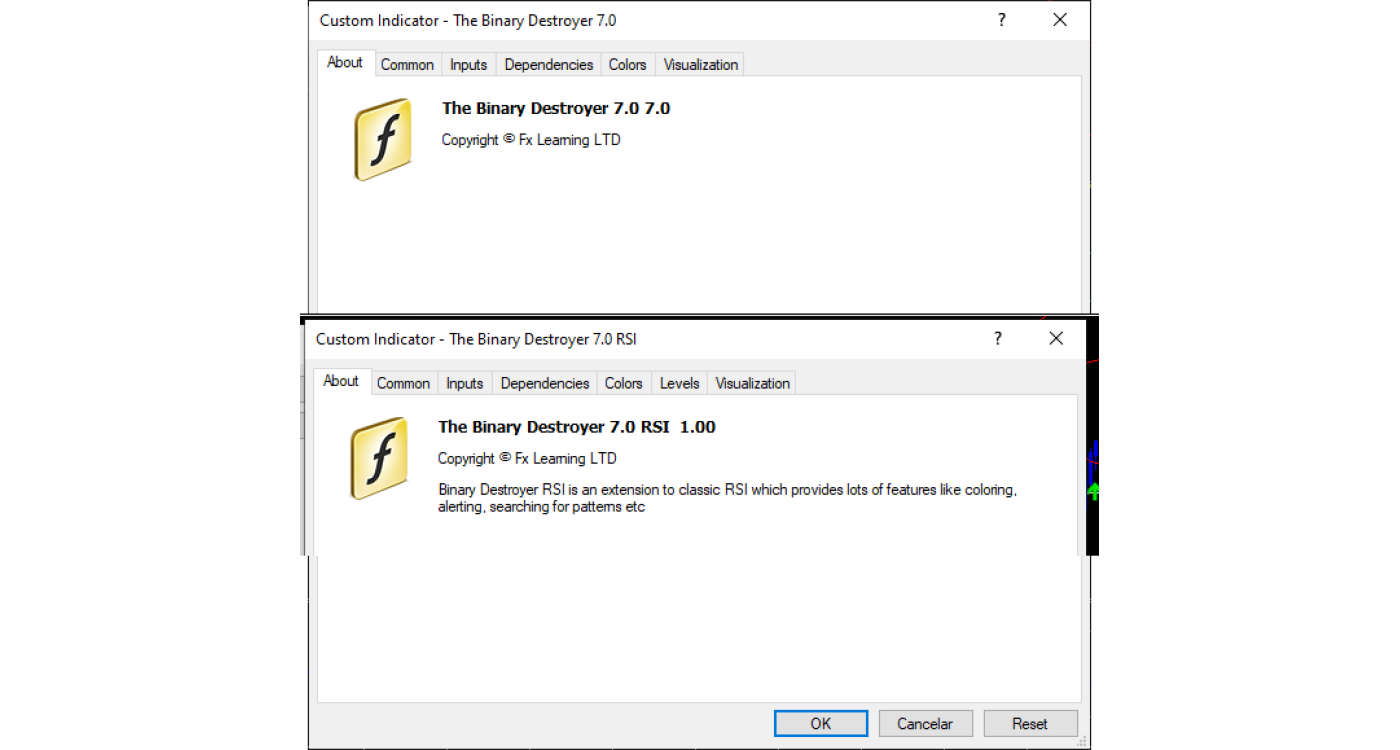Click the heading 'The Binary Destroyer 7.0 7.0'
The image size is (1400, 750).
556,109
